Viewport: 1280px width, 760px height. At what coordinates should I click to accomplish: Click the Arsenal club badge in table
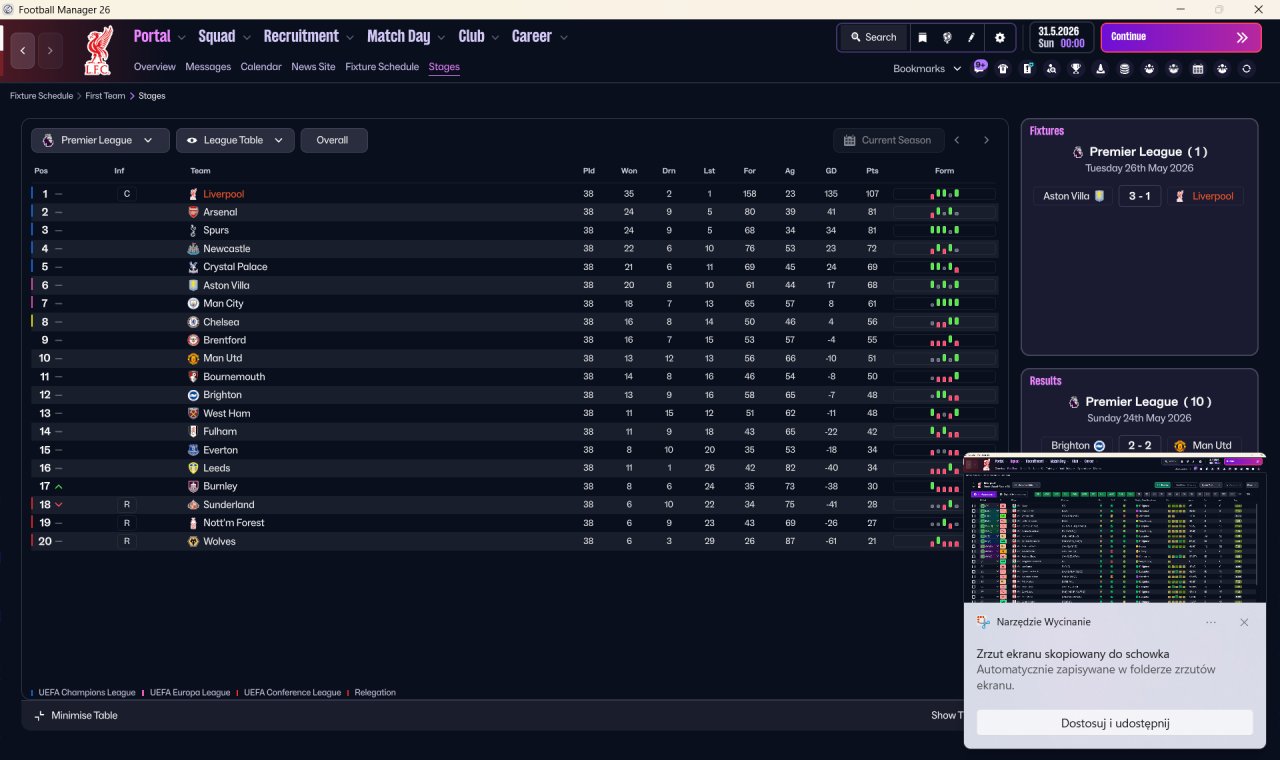click(194, 212)
